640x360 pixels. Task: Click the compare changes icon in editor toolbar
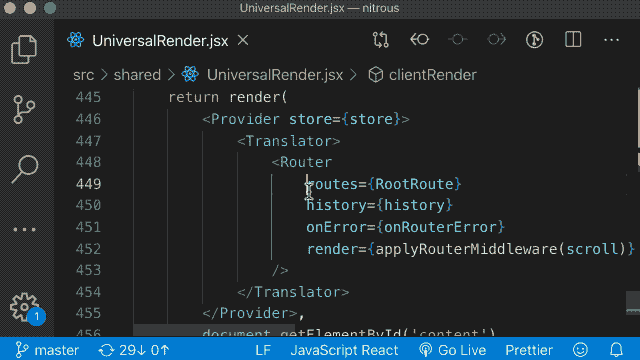[381, 40]
